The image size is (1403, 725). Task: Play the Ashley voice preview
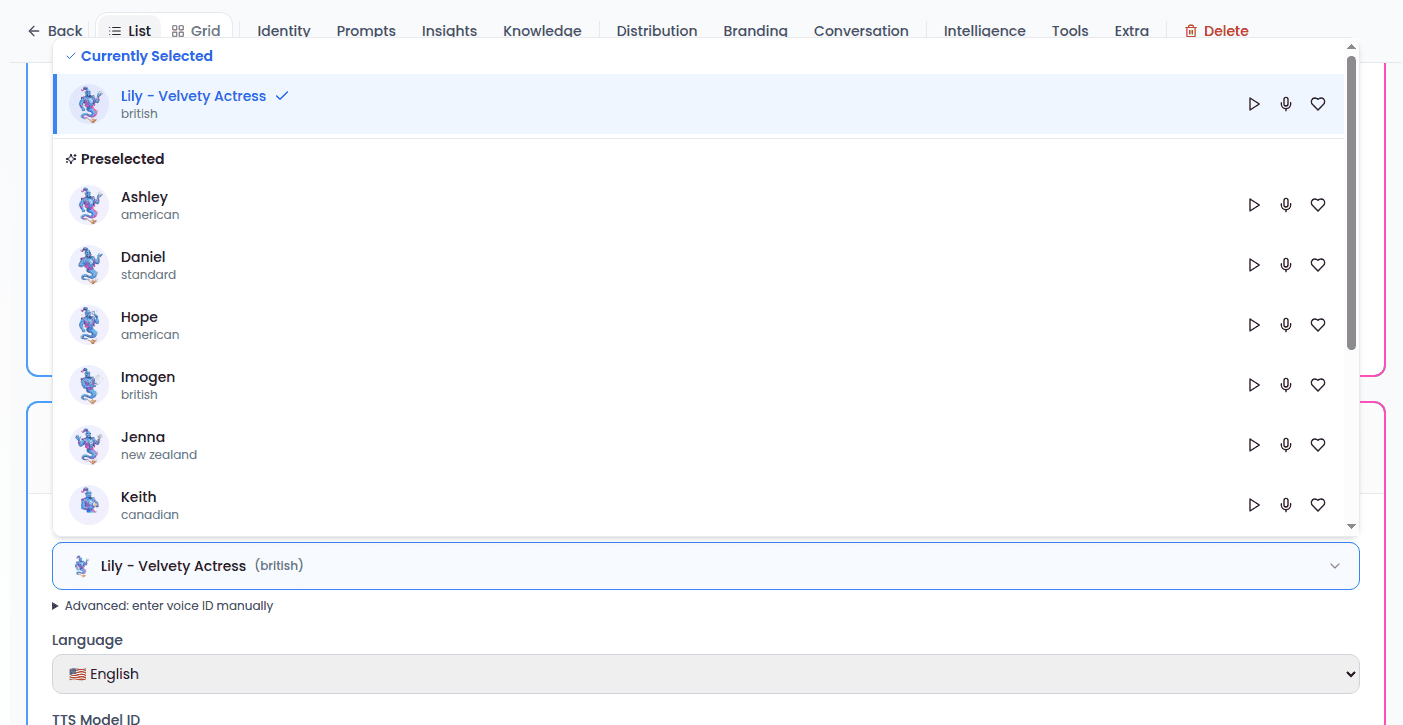(1254, 205)
